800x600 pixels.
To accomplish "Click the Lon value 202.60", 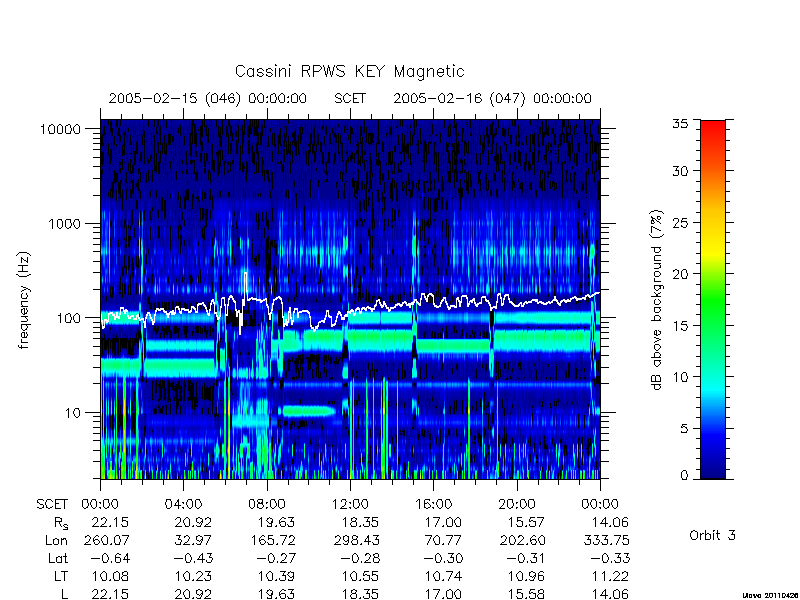I will click(x=522, y=540).
